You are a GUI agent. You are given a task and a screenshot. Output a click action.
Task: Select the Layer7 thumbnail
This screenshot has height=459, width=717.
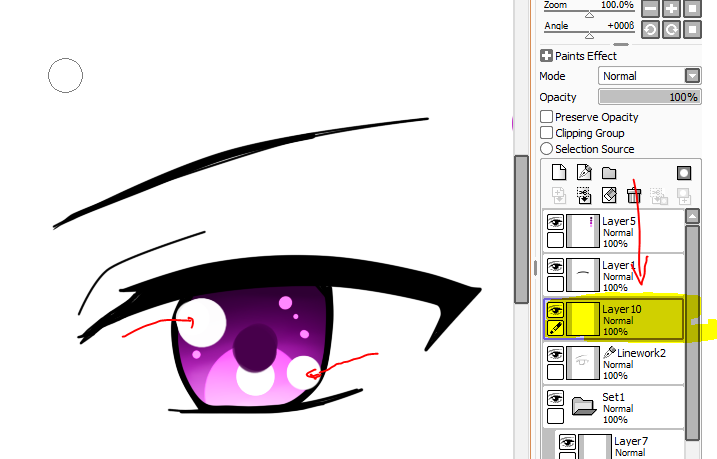point(595,447)
